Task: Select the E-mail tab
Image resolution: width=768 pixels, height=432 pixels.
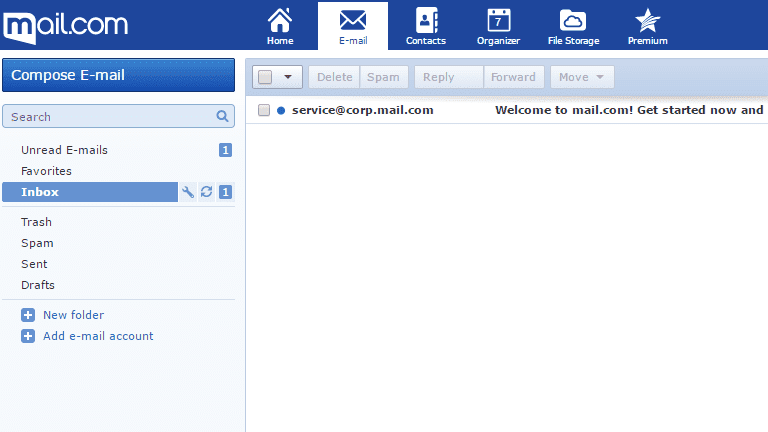Action: [x=353, y=26]
